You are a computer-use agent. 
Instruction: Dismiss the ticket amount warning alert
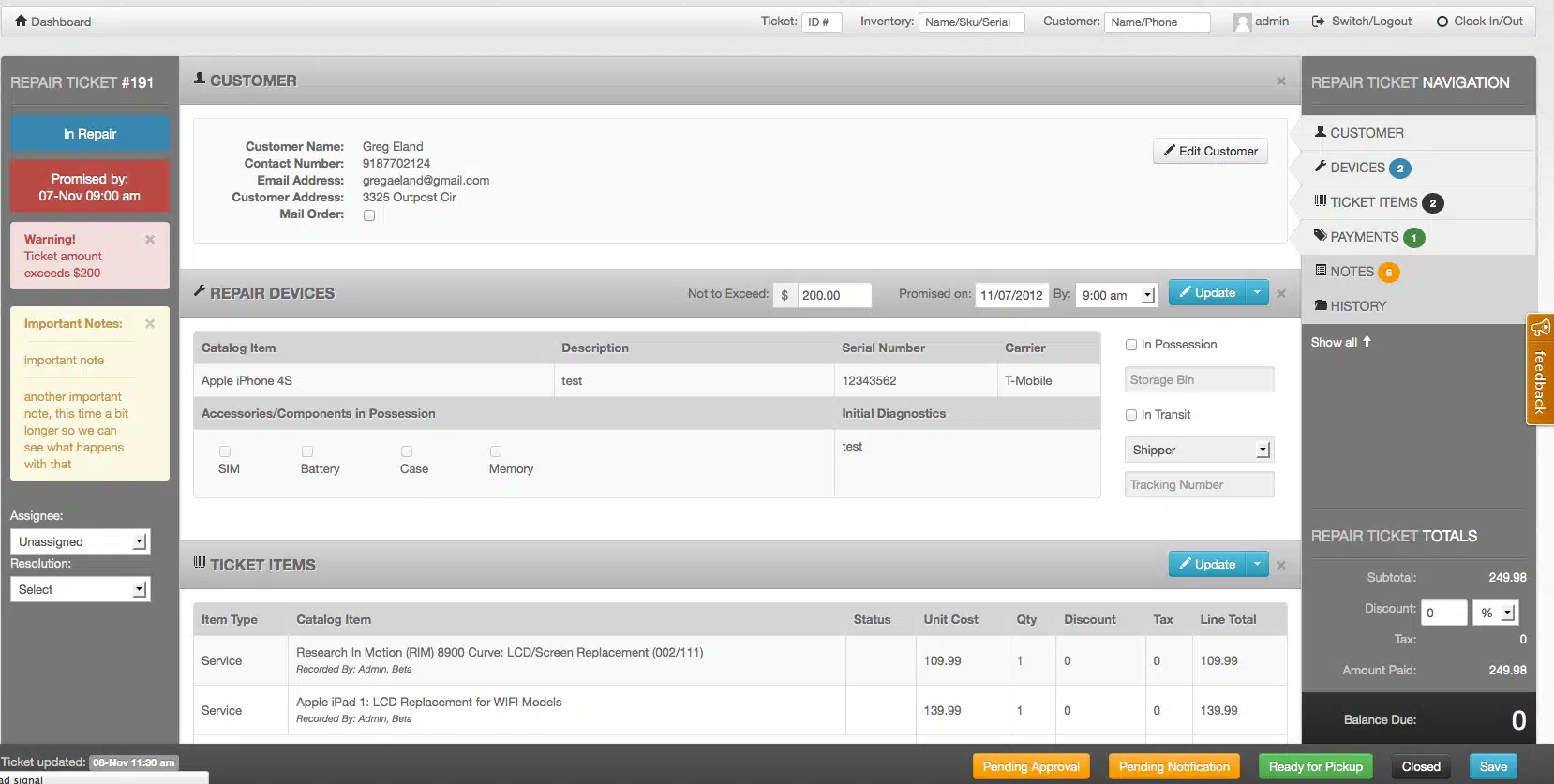[x=150, y=240]
